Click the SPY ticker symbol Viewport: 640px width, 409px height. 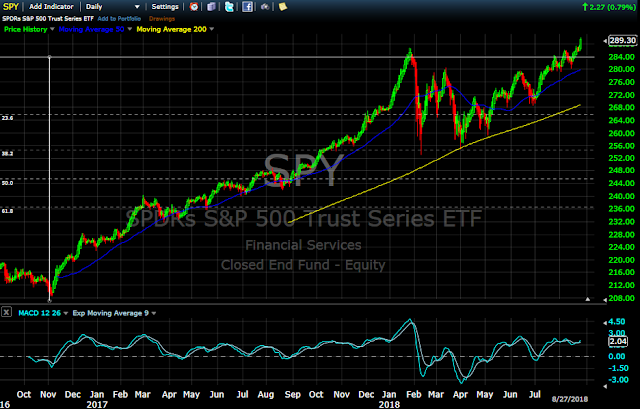[11, 7]
